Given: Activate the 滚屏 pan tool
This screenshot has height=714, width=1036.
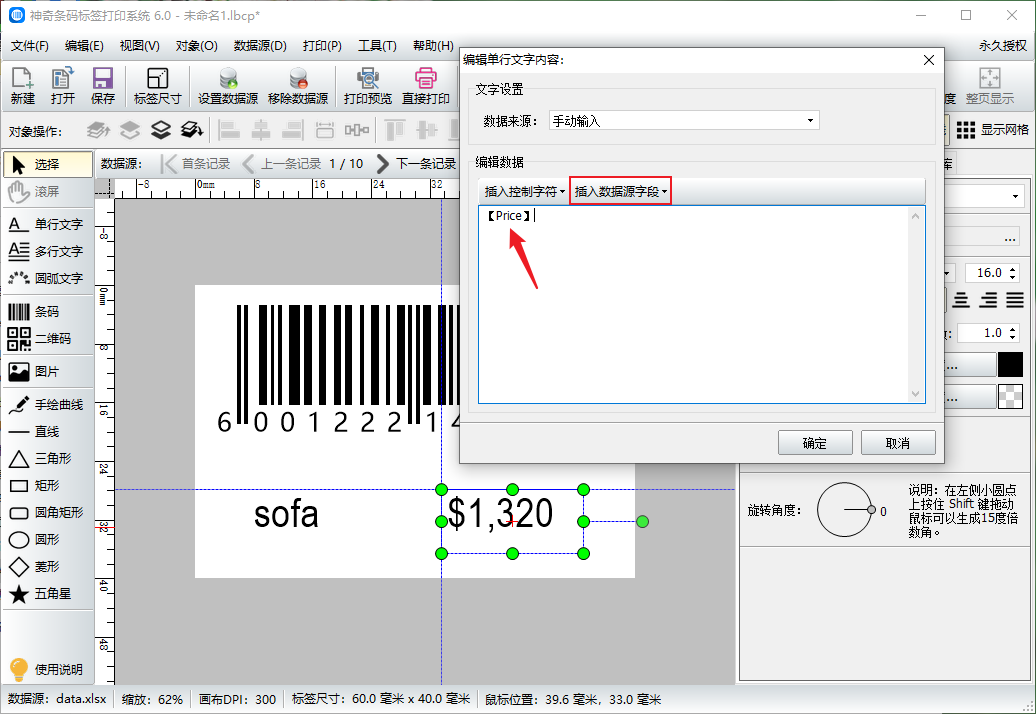Looking at the screenshot, I should pos(48,192).
